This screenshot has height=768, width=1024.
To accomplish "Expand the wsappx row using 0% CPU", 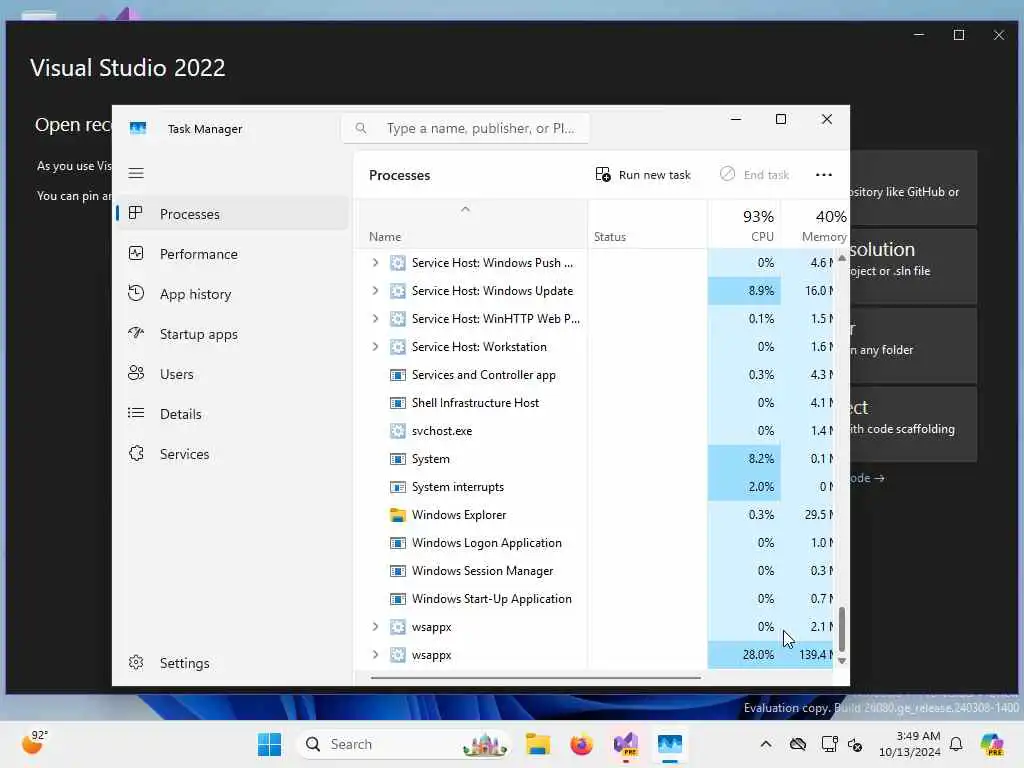I will pos(375,627).
